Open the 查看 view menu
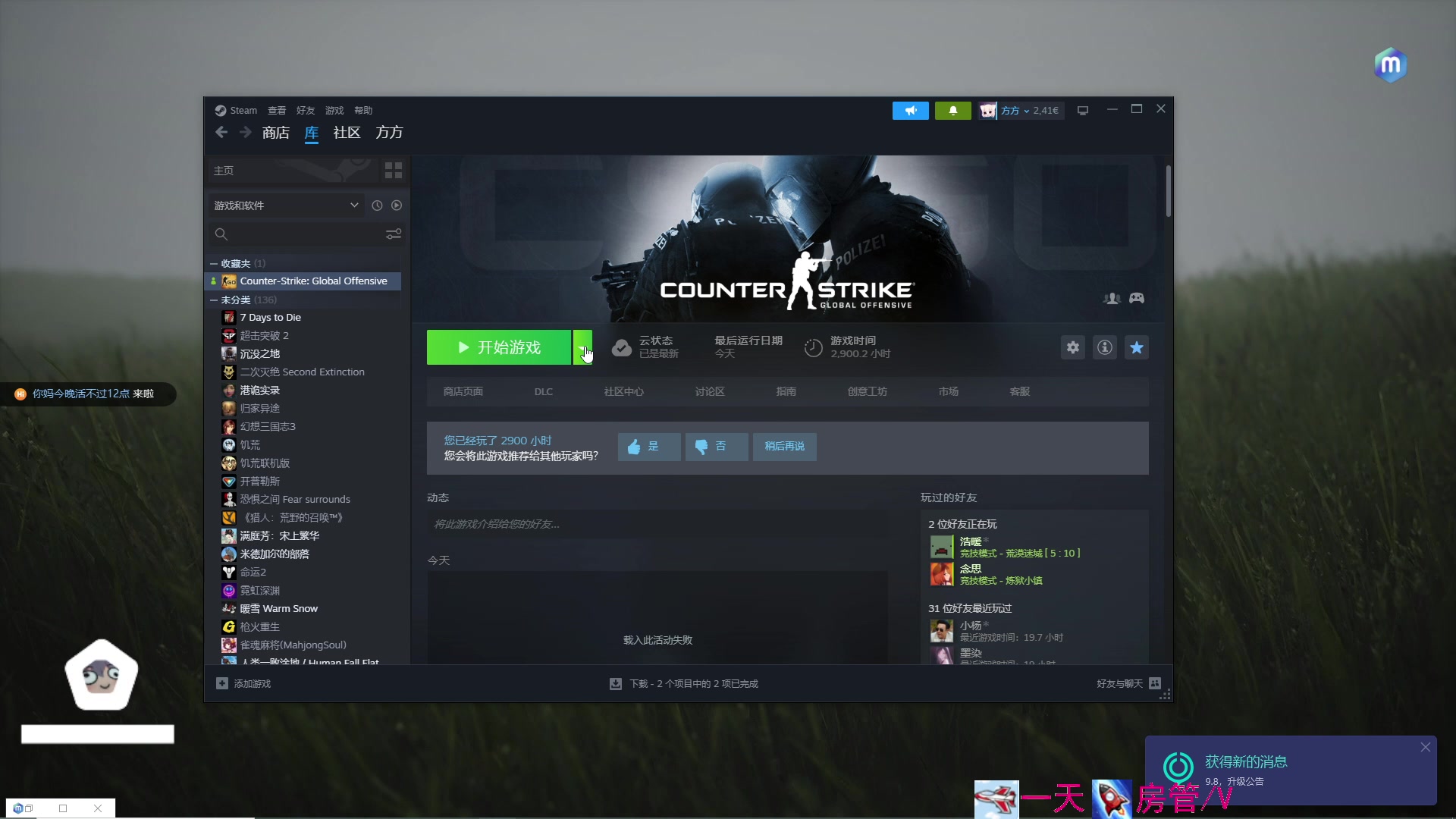This screenshot has height=819, width=1456. (277, 111)
